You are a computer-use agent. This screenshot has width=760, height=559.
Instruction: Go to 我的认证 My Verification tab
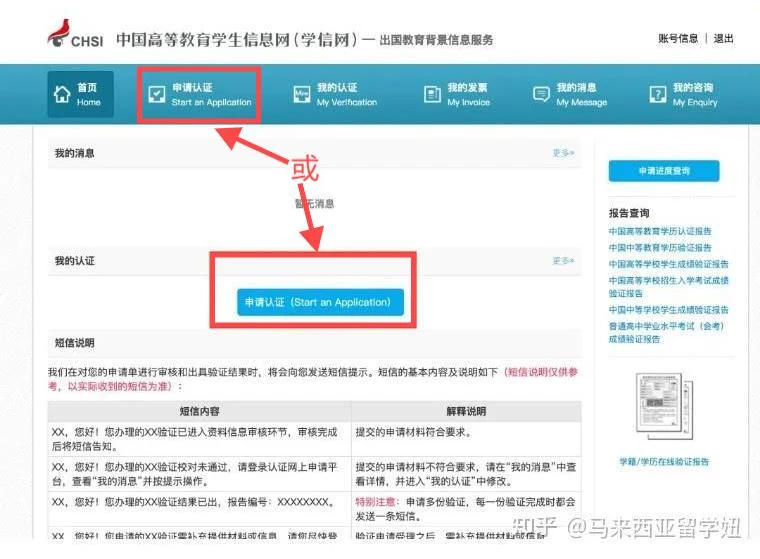335,94
